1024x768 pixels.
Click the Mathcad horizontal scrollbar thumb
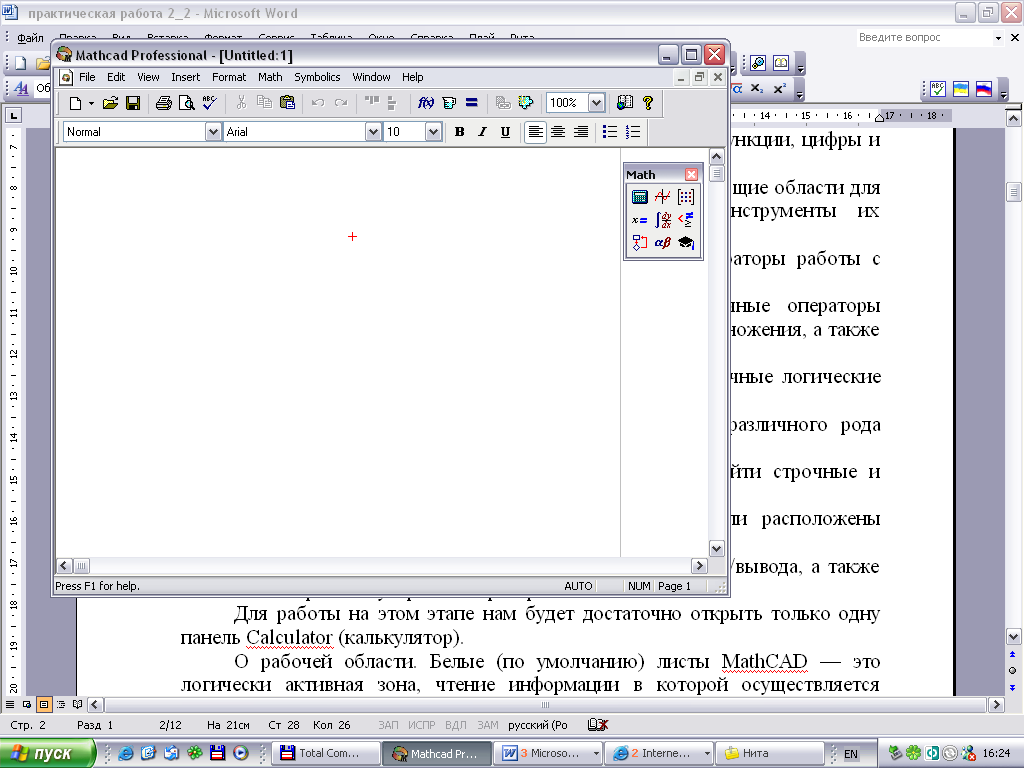click(81, 566)
